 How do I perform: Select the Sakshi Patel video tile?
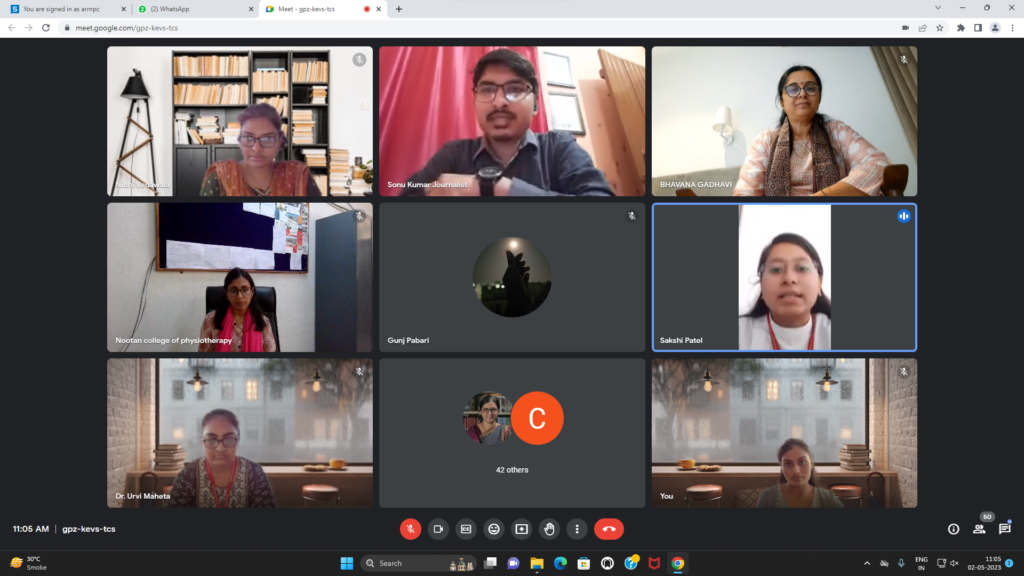pyautogui.click(x=784, y=278)
